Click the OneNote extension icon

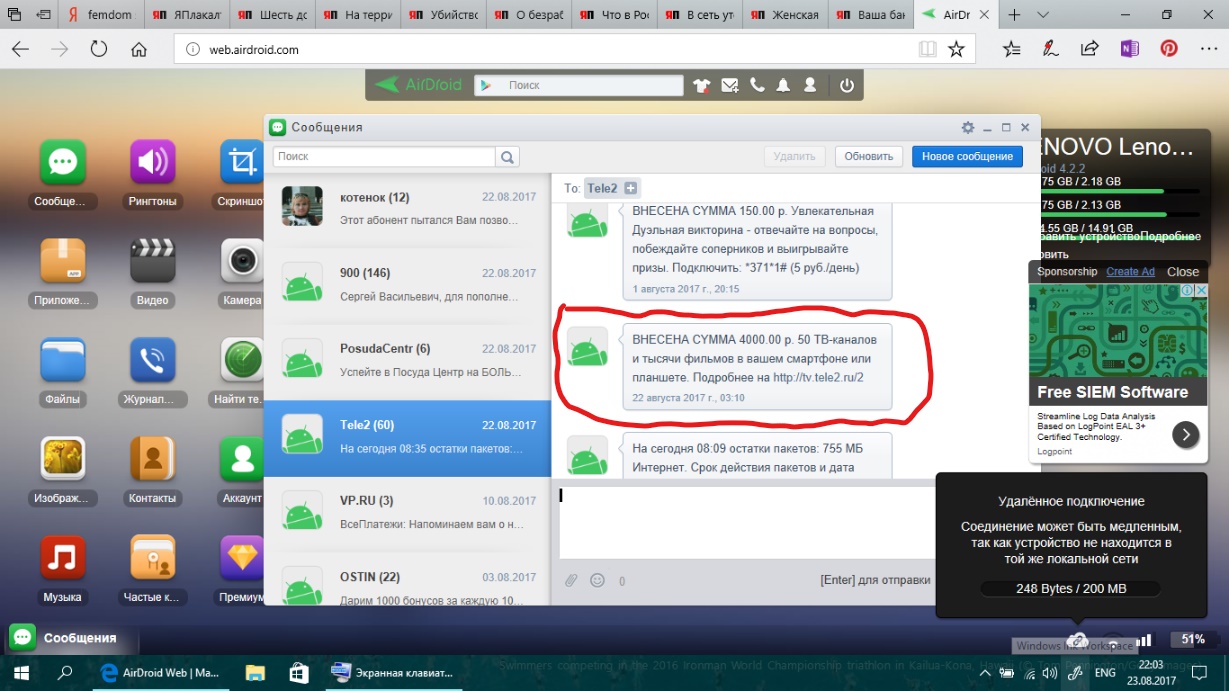point(1129,48)
